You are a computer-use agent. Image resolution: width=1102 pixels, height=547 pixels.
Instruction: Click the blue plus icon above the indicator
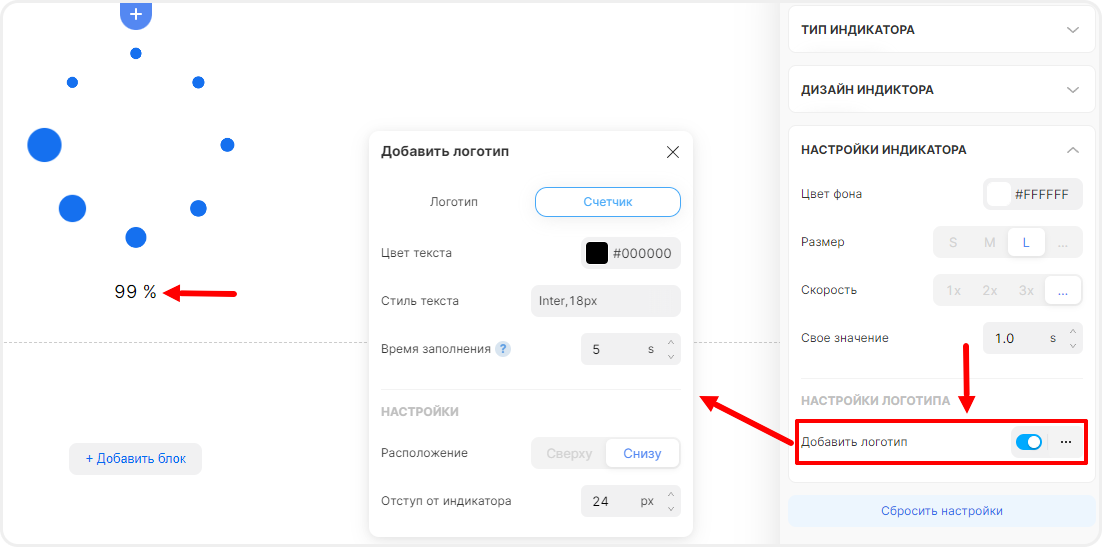(136, 15)
